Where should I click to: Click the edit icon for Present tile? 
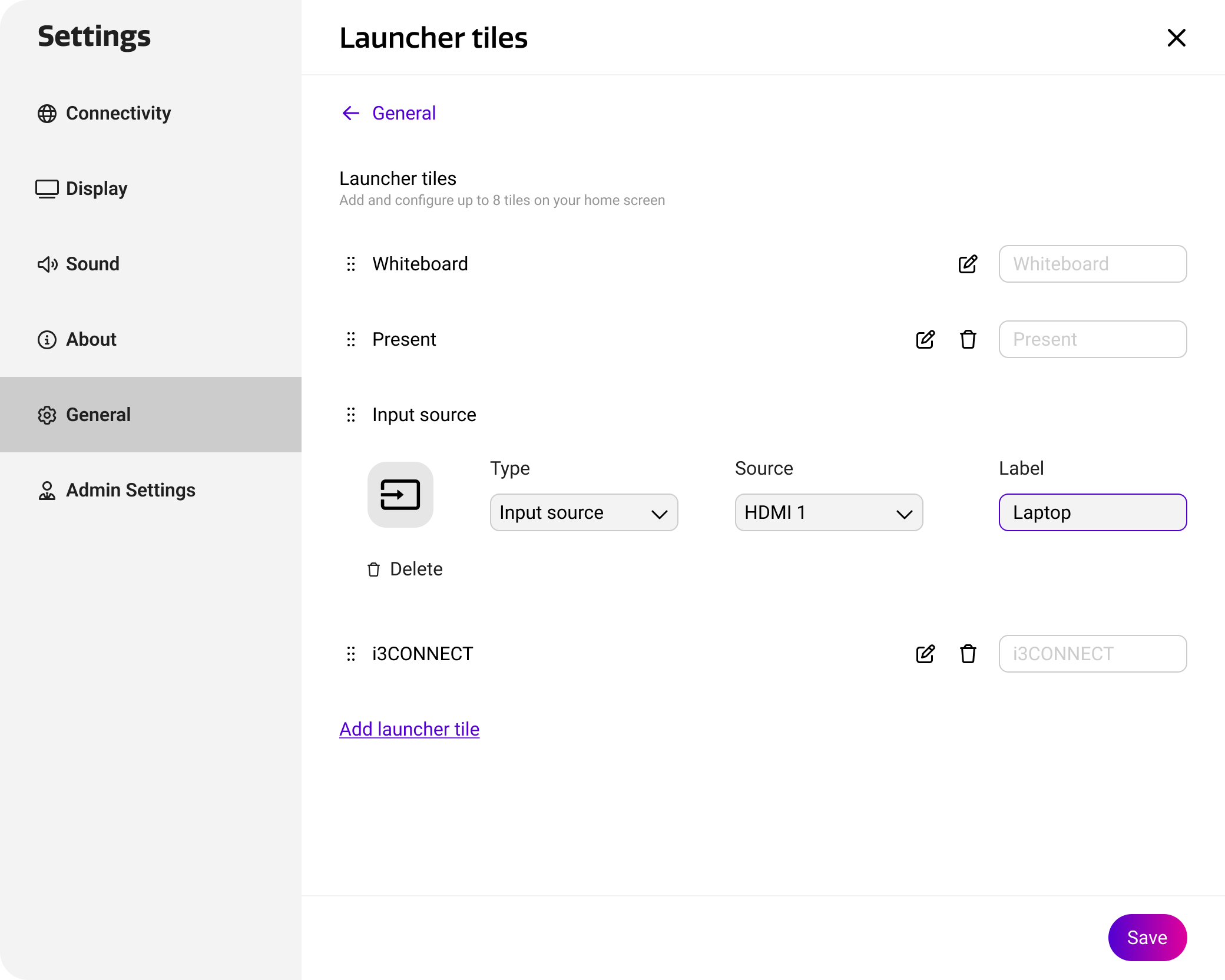[925, 339]
